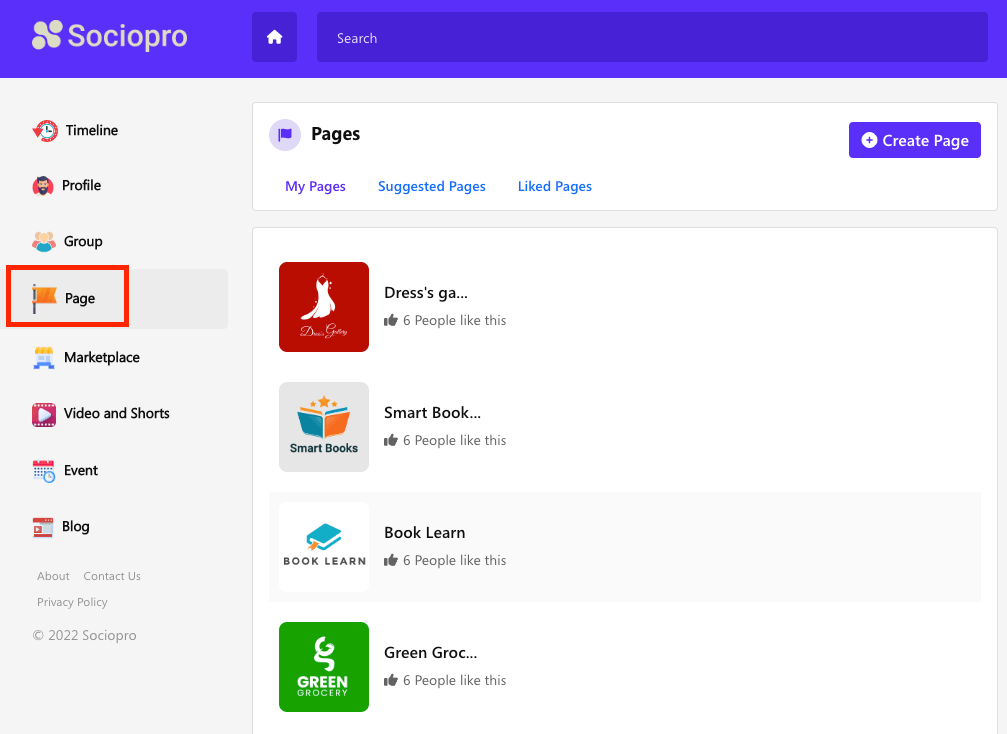Click the Video and Shorts play icon
Image resolution: width=1007 pixels, height=734 pixels.
tap(44, 414)
